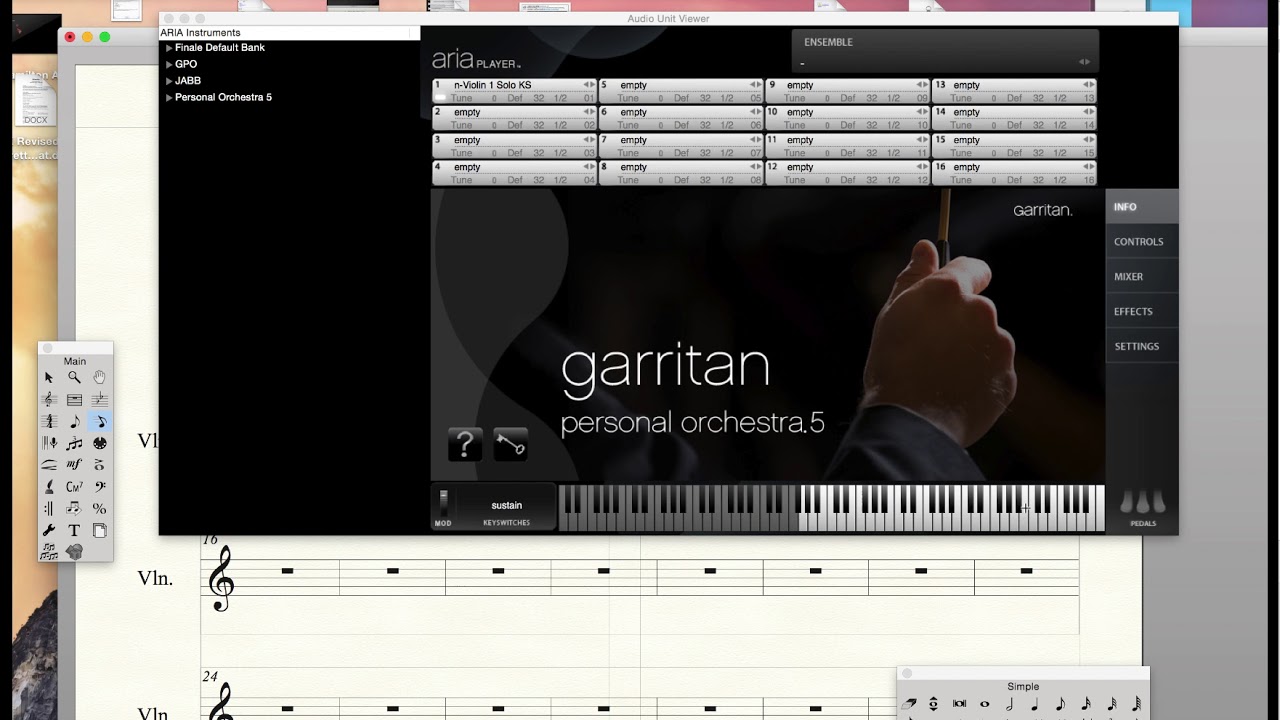Screen dimensions: 1280x720
Task: Select the Chord CM7 tool
Action: click(x=74, y=487)
